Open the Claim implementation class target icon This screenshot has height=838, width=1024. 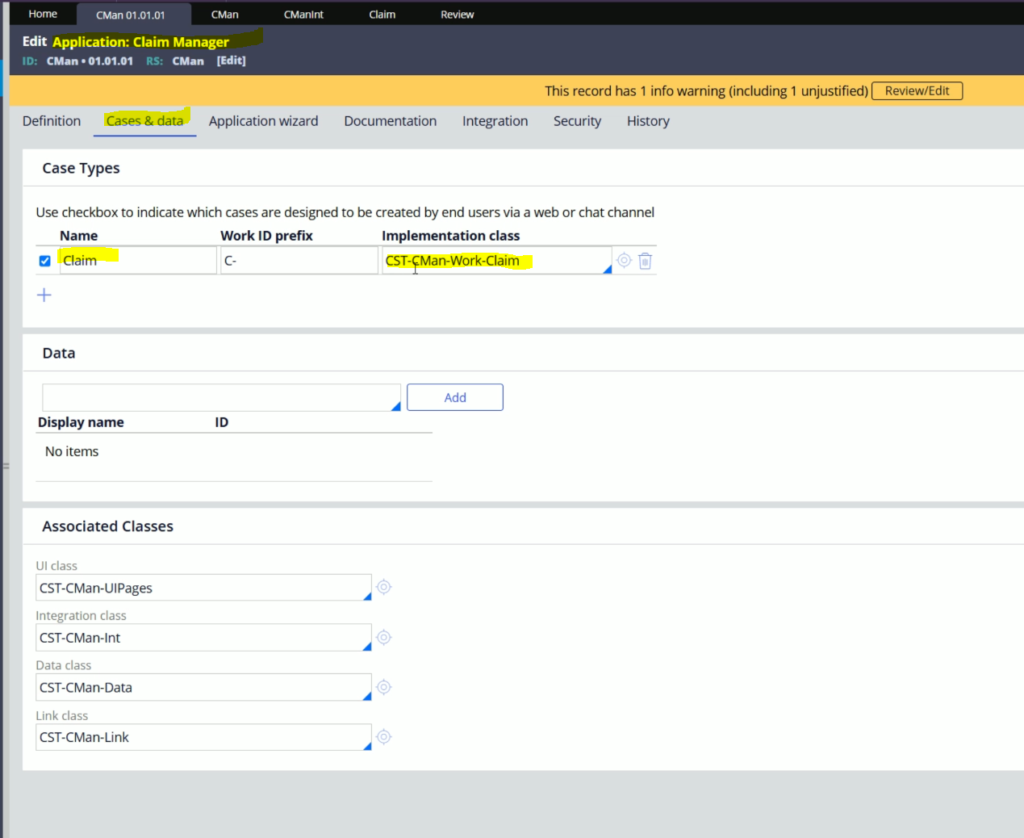click(x=624, y=260)
